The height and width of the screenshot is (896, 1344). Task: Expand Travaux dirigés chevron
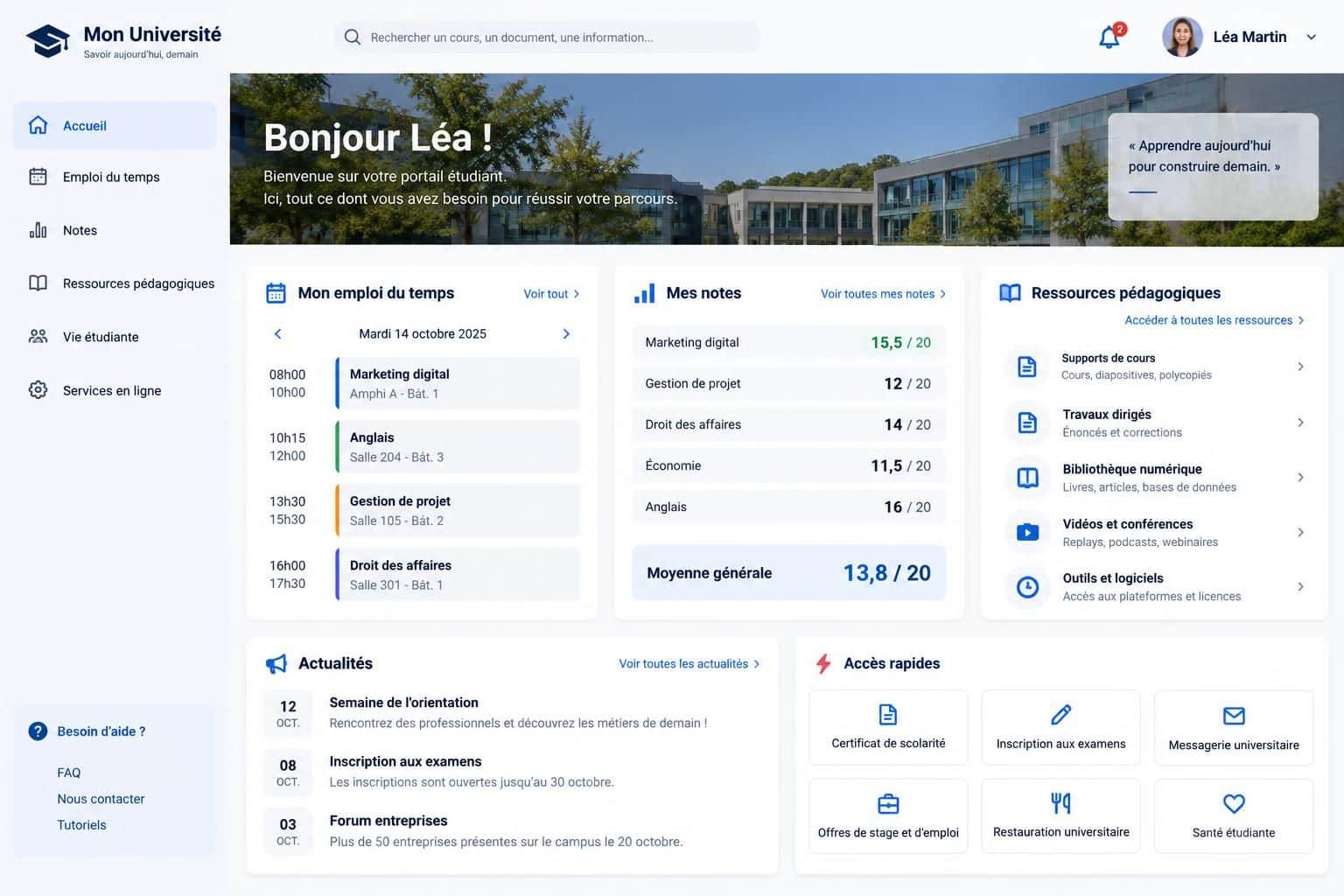[x=1300, y=423]
